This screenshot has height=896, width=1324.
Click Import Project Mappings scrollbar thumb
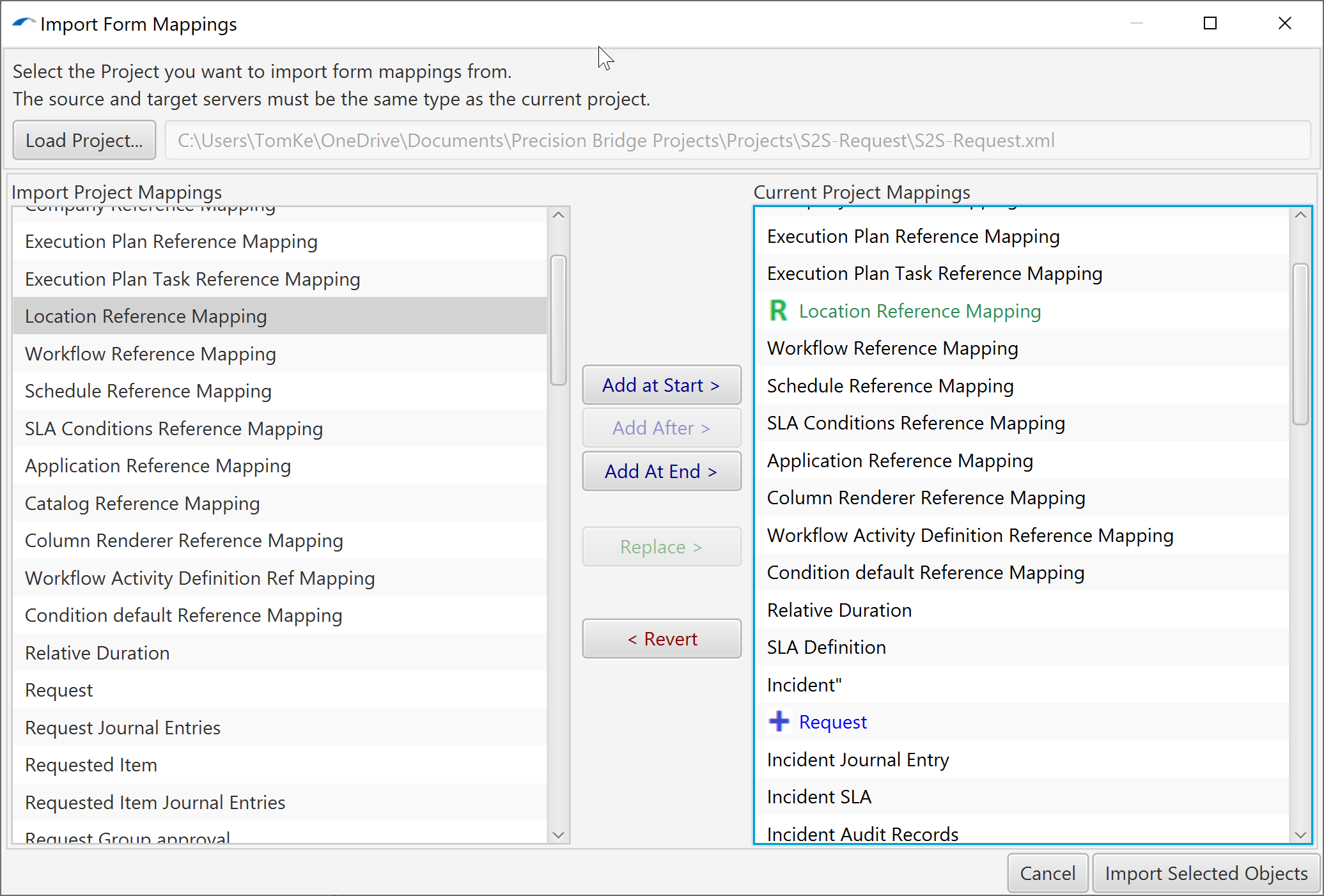[558, 320]
